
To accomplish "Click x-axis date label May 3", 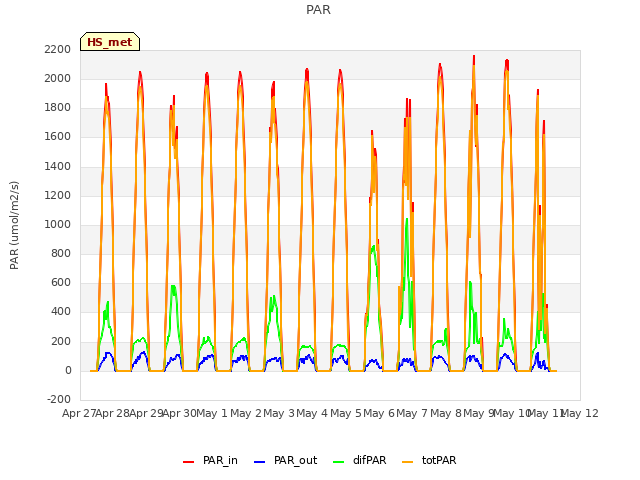I will point(279,413).
